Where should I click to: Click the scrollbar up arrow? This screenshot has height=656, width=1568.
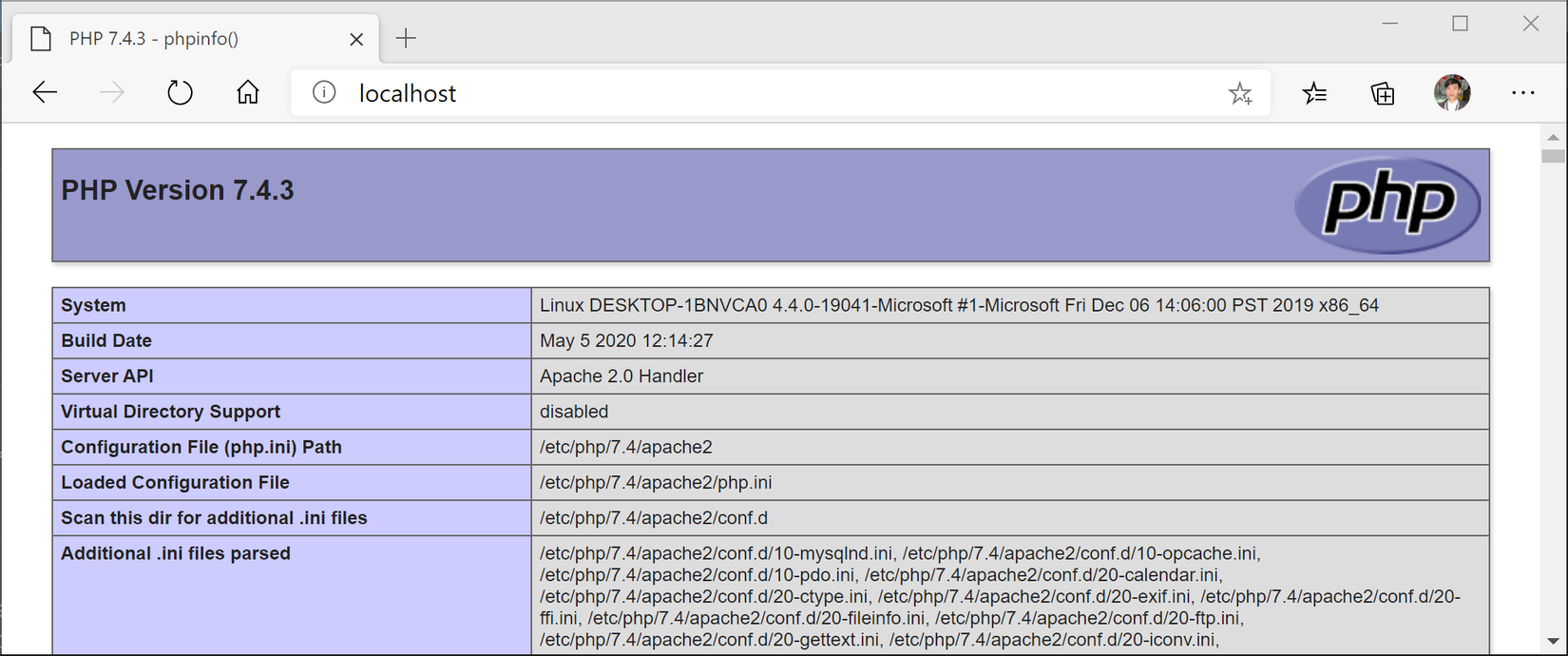1553,137
